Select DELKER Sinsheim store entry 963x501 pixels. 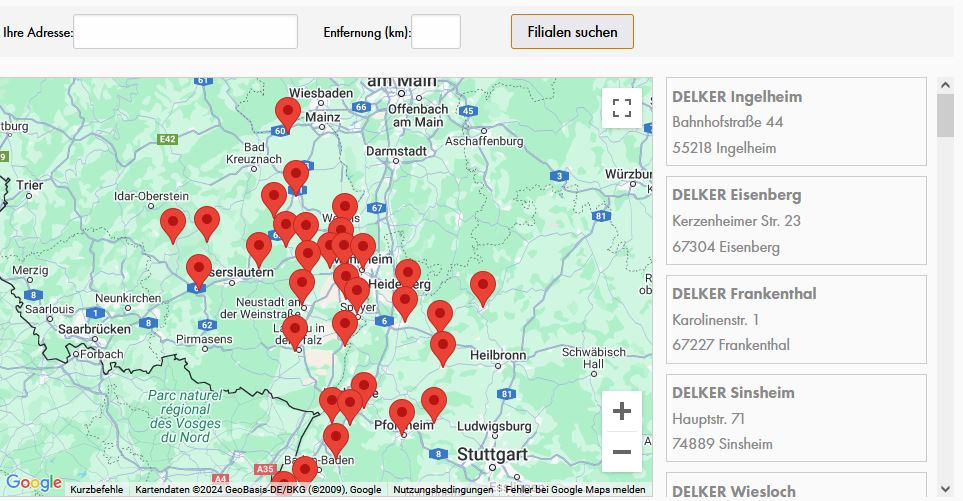[797, 418]
